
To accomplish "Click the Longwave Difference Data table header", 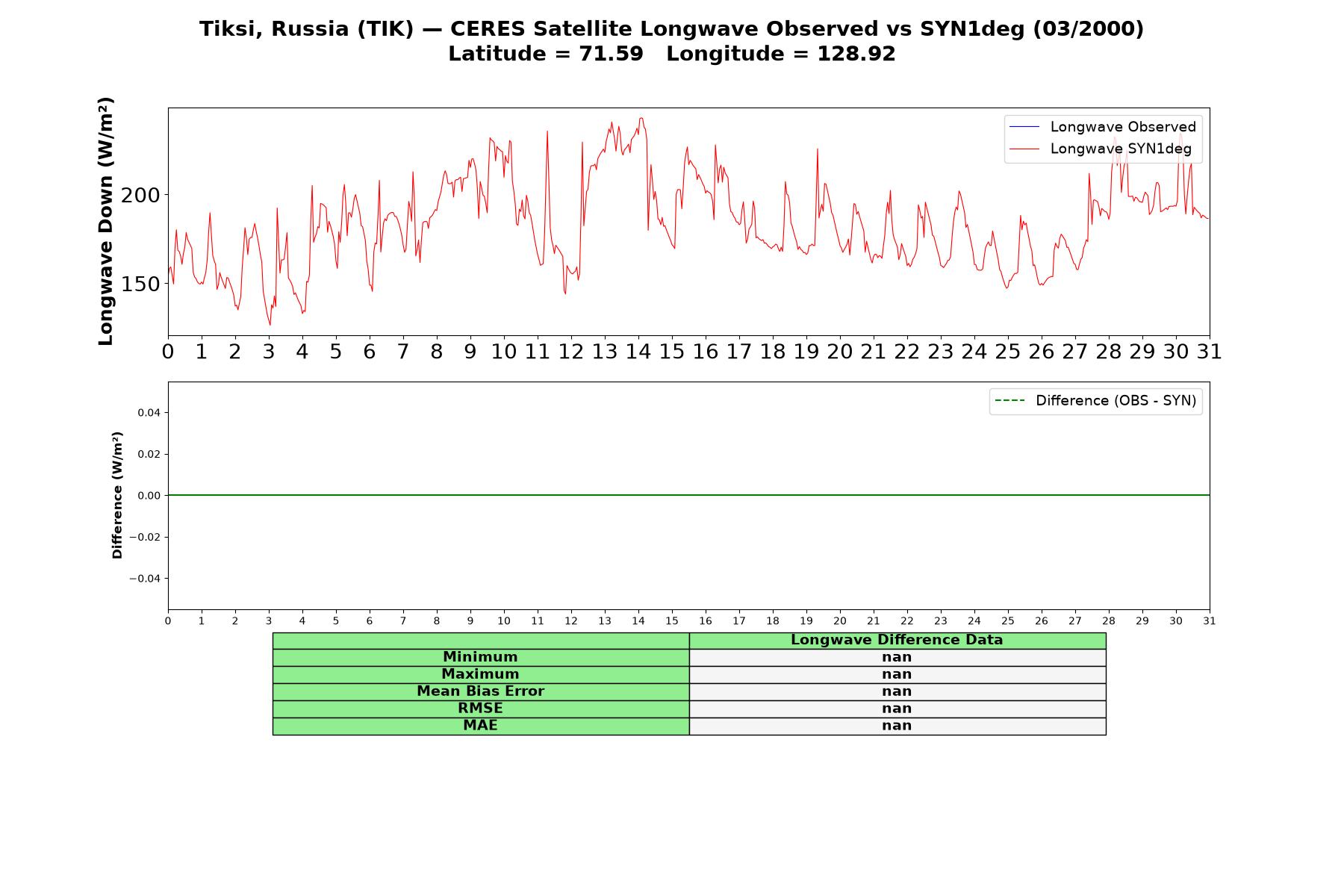I will [897, 640].
